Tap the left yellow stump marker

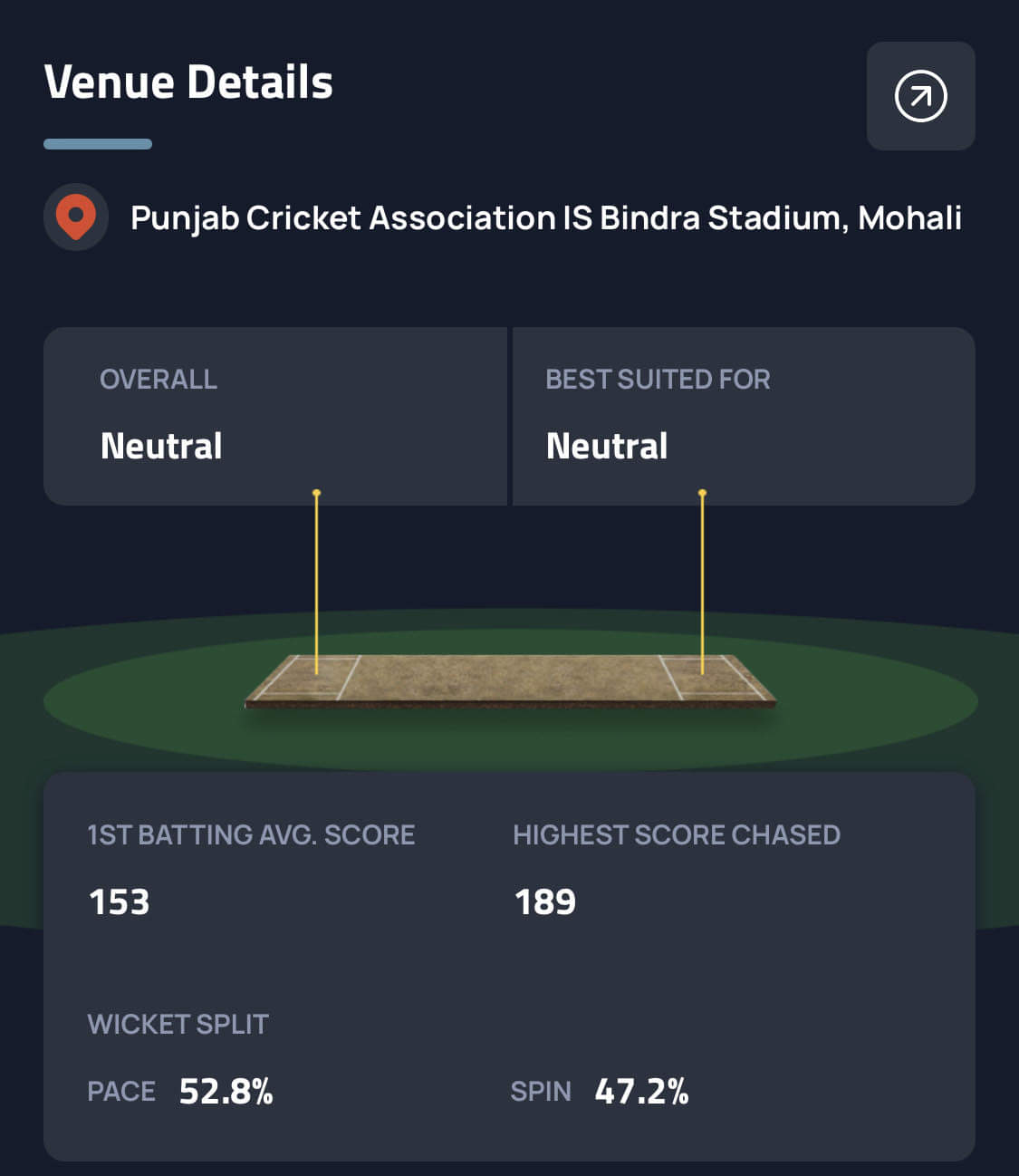tap(316, 580)
